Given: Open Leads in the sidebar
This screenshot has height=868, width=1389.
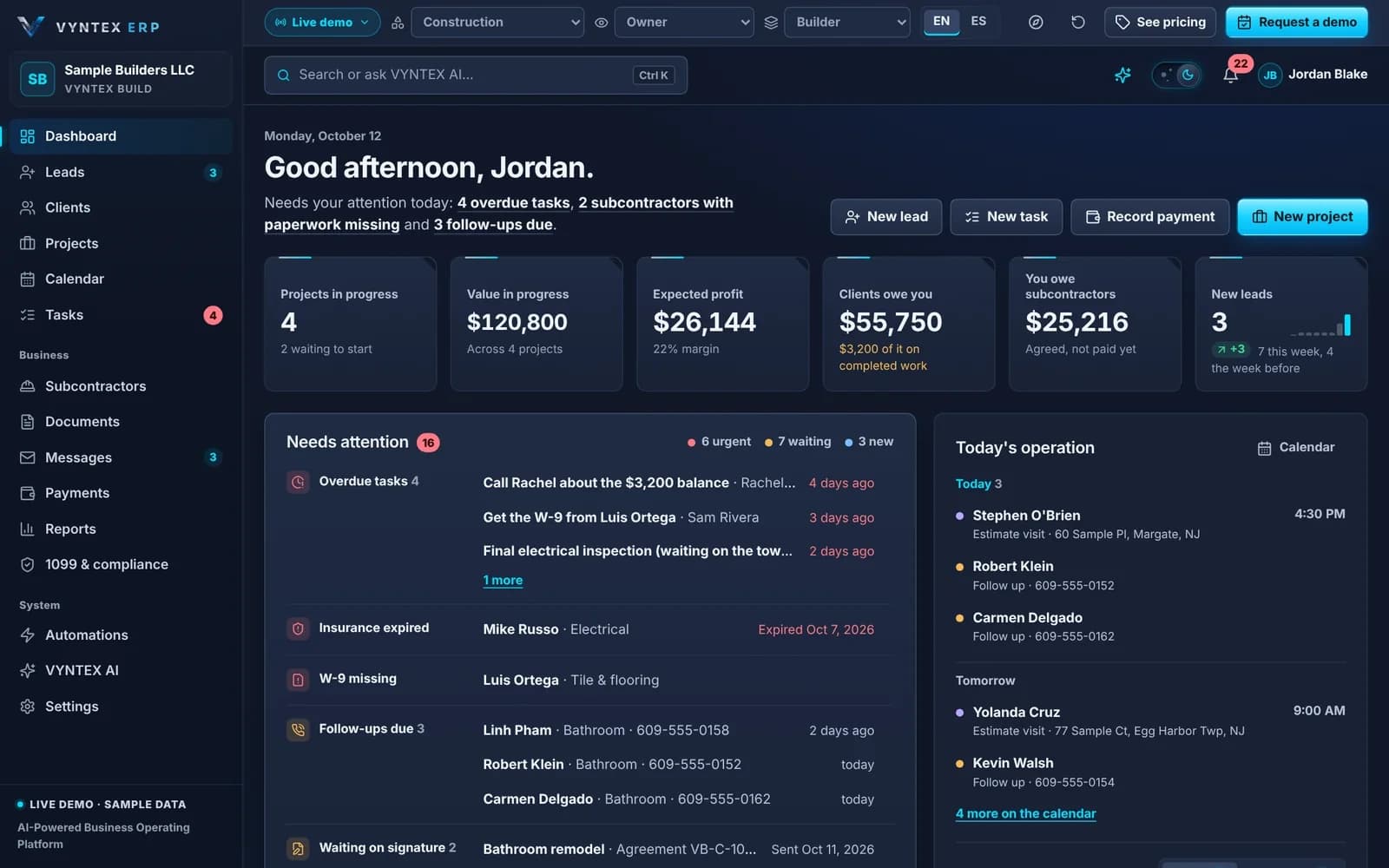Looking at the screenshot, I should tap(120, 172).
